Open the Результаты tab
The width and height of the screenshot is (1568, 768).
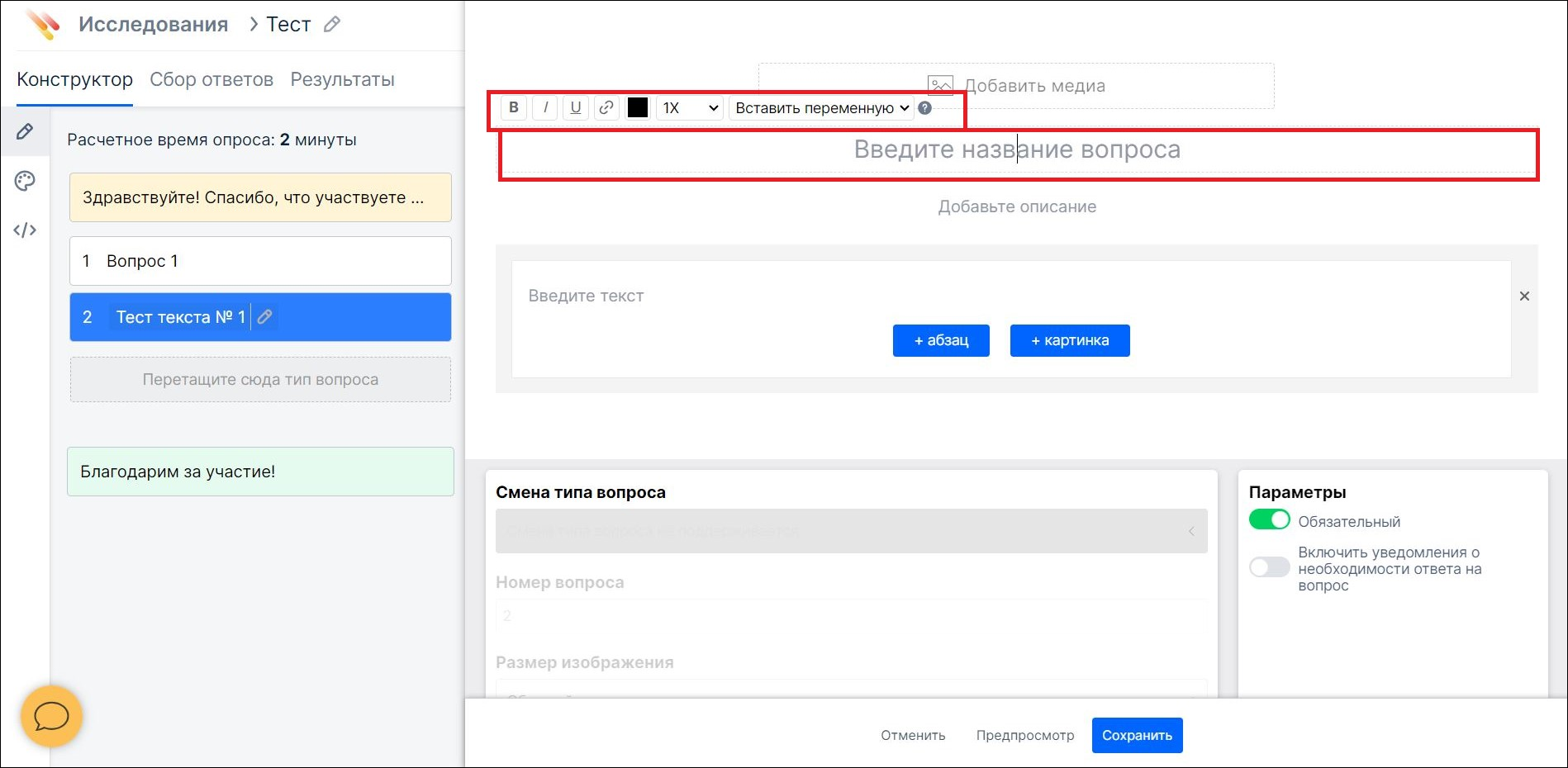342,78
